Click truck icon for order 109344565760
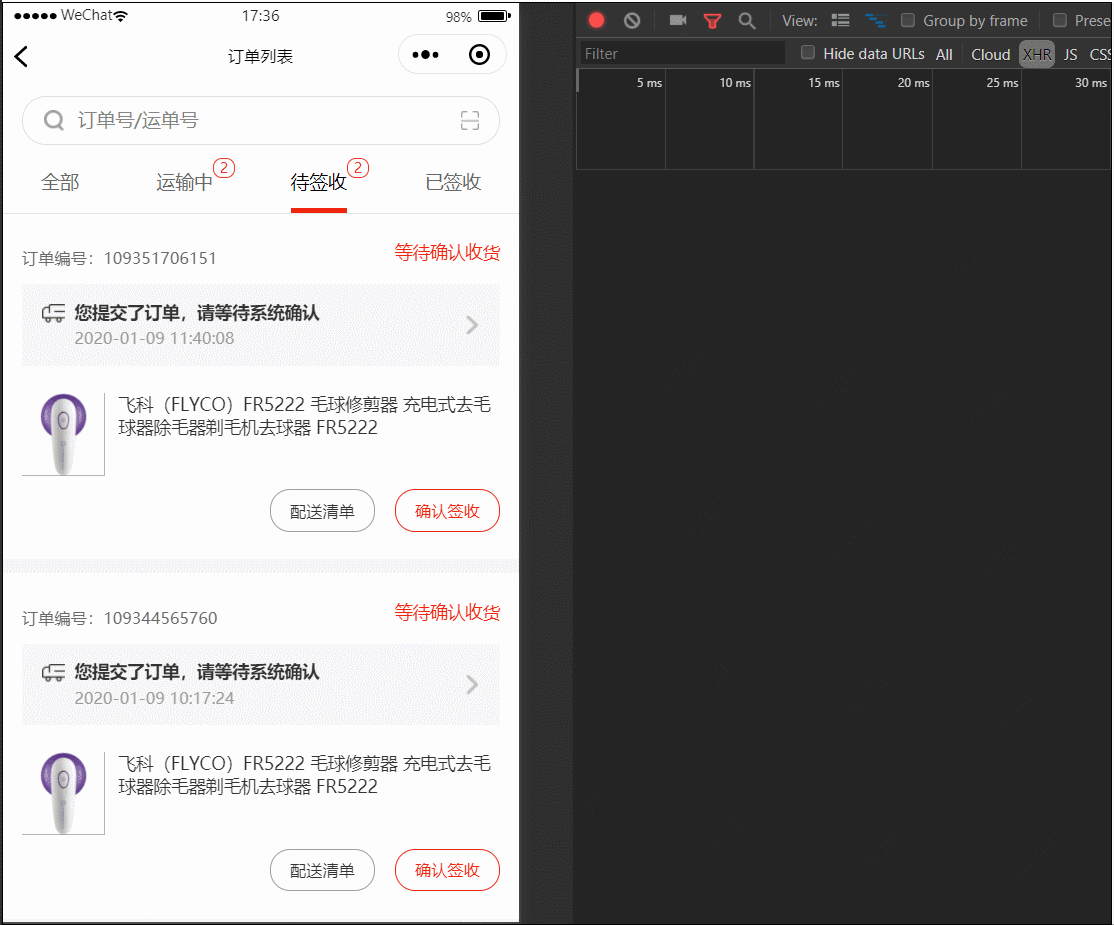Viewport: 1114px width, 925px height. [x=53, y=673]
